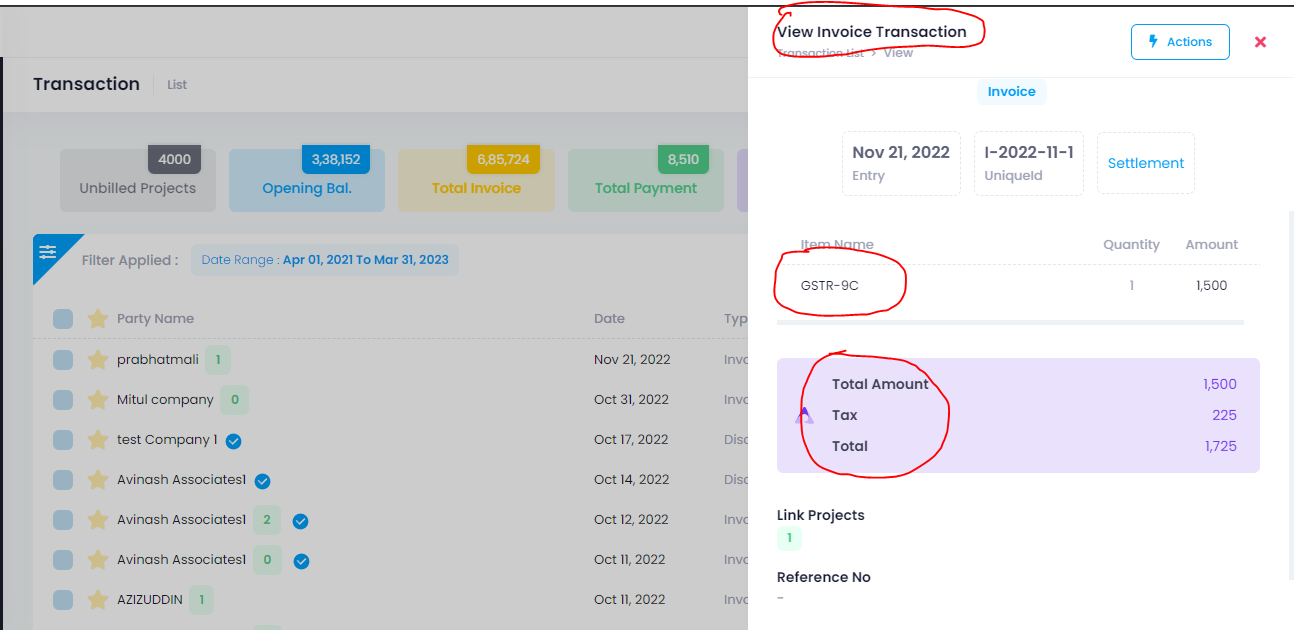This screenshot has height=630, width=1294.
Task: Click the count badge 1 beside AZIZUDDIN
Action: 201,600
